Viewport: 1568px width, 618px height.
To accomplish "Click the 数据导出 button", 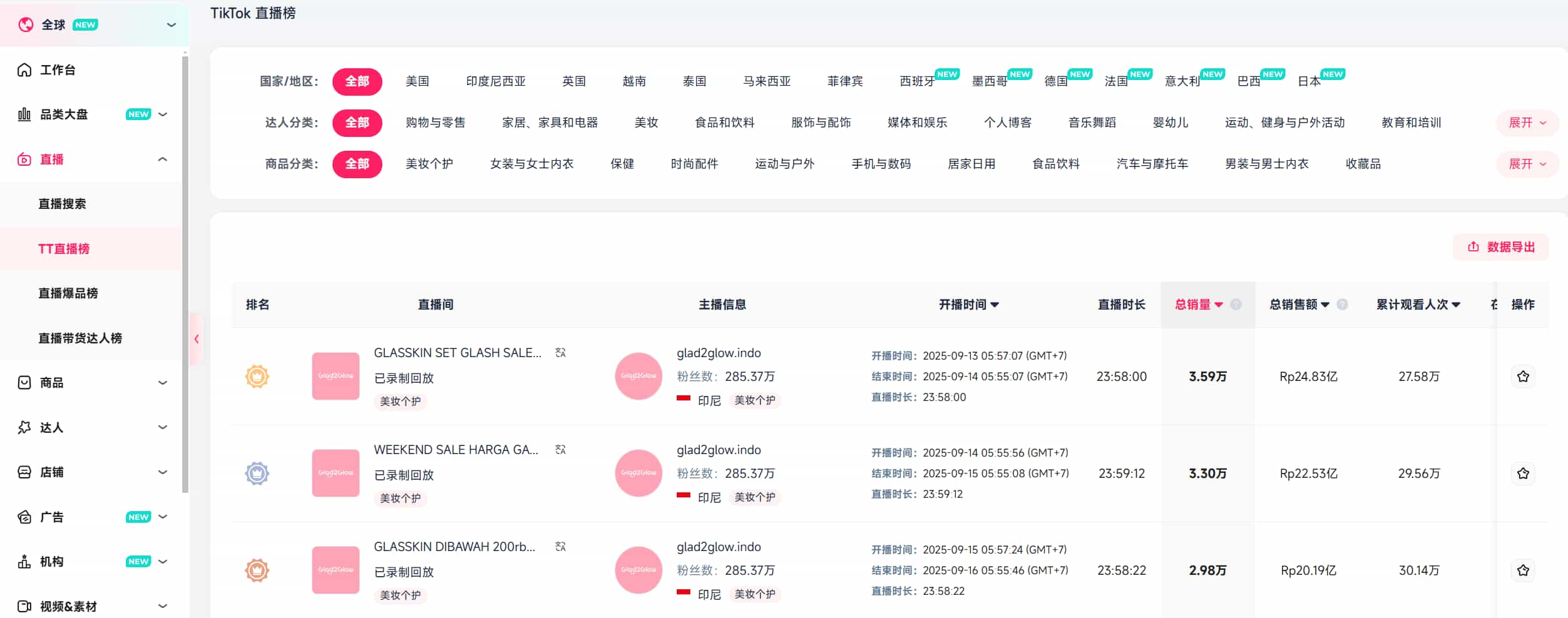I will [x=1500, y=247].
